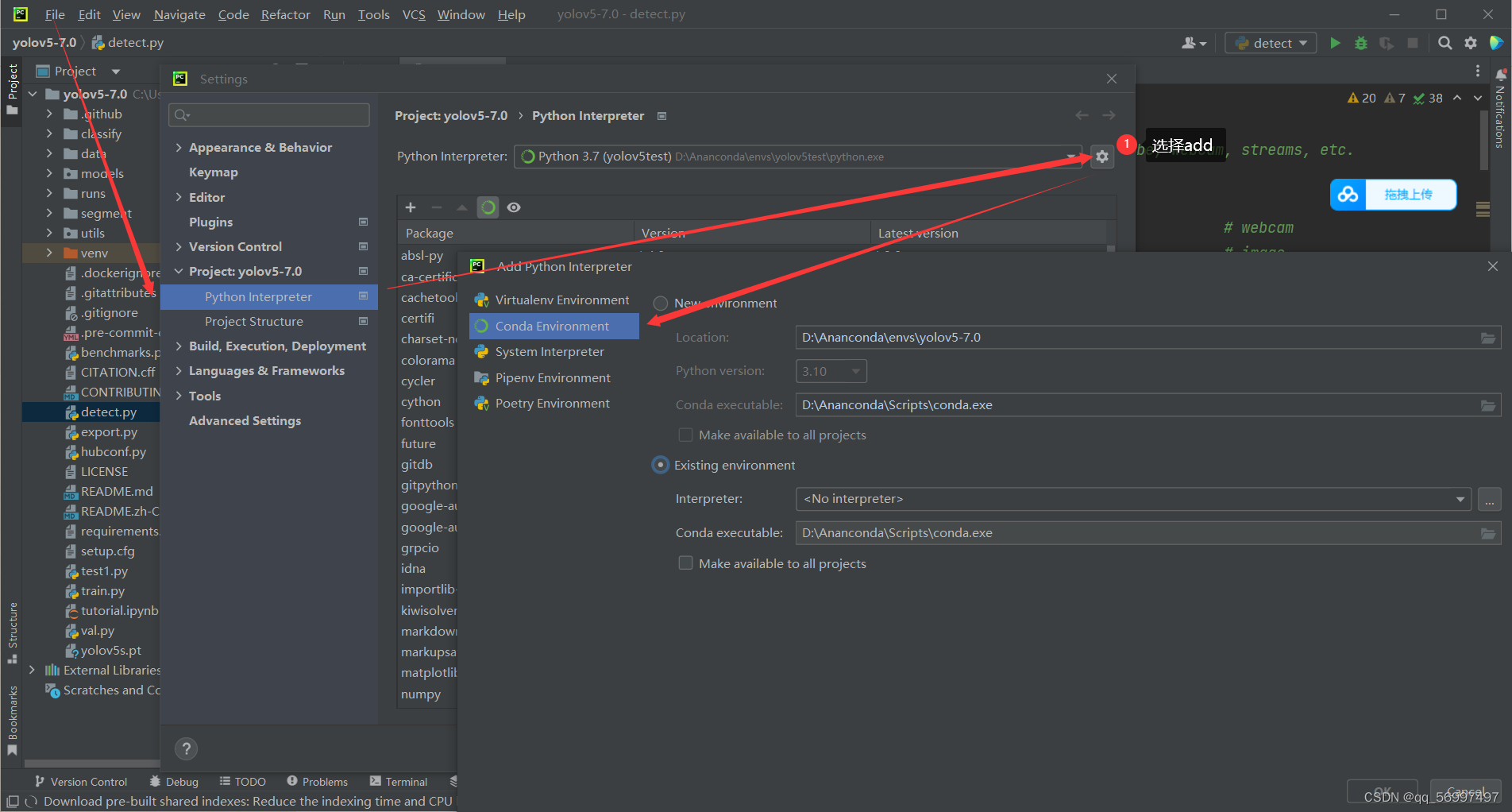The height and width of the screenshot is (812, 1512).
Task: Open the VCS menu
Action: pyautogui.click(x=414, y=14)
